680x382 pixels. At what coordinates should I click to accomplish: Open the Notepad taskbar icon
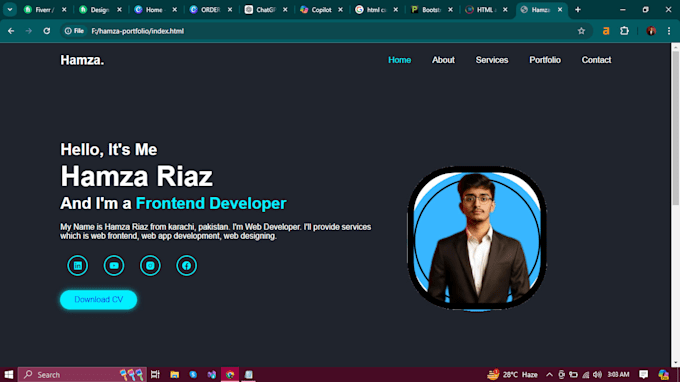coord(248,374)
